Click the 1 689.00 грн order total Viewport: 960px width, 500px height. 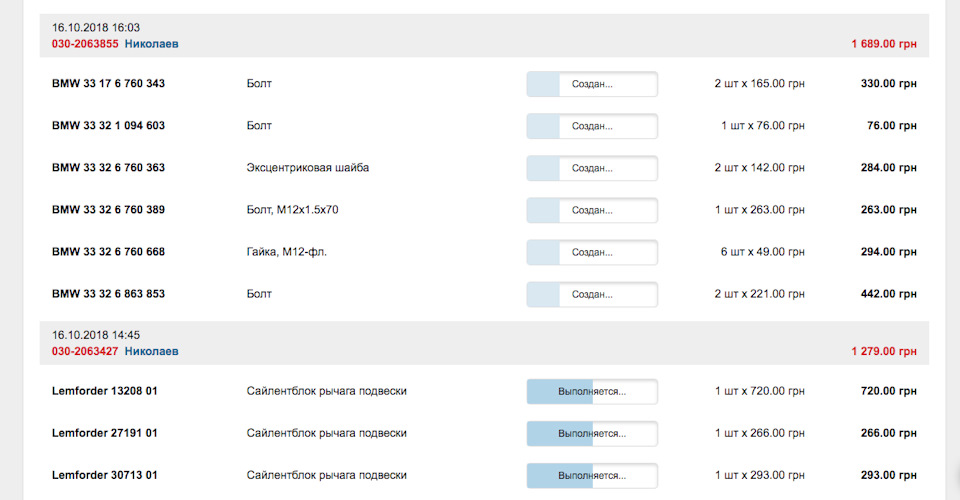[x=883, y=44]
